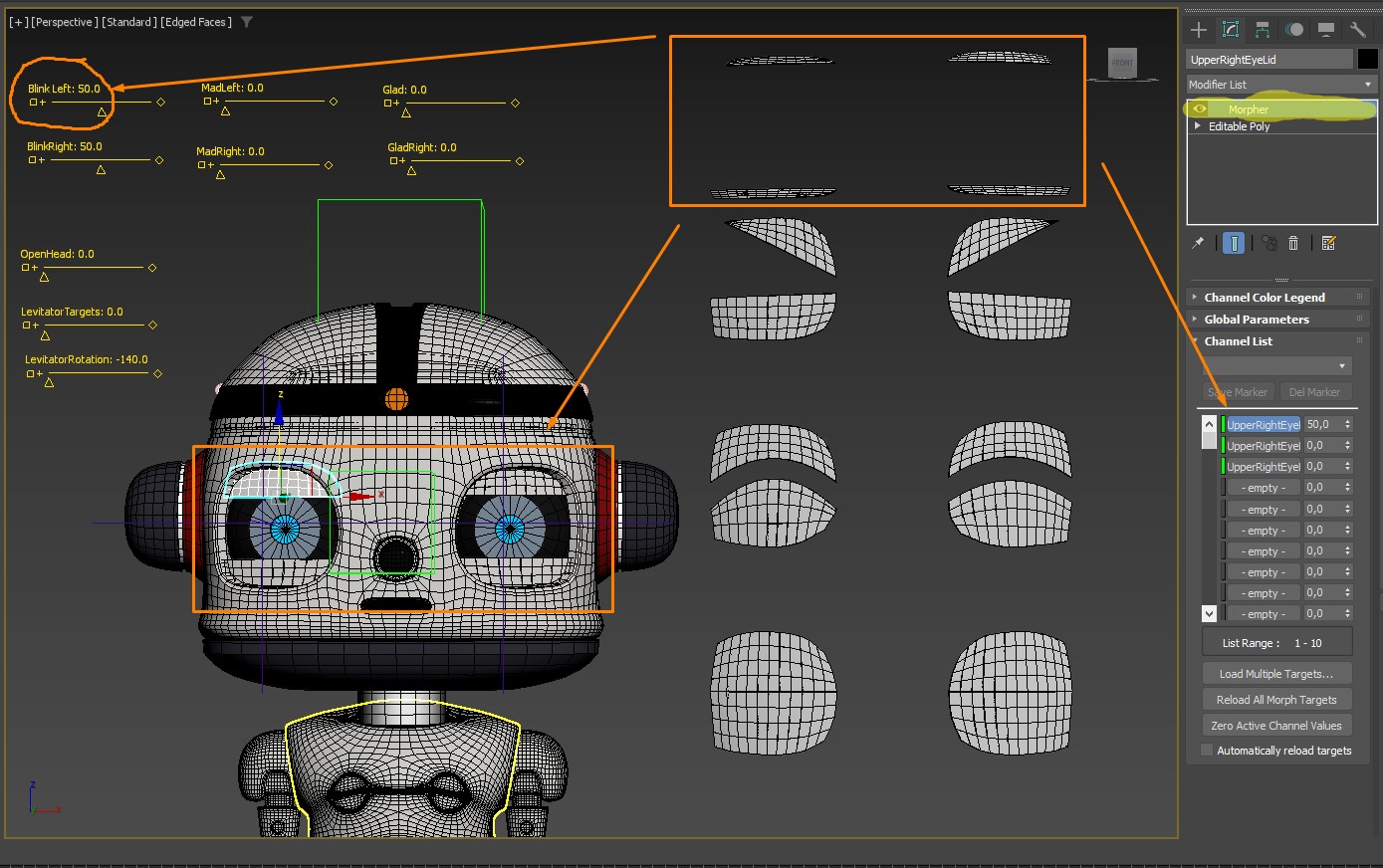Viewport: 1383px width, 868px height.
Task: Click Load Multiple Targets button
Action: [x=1276, y=674]
